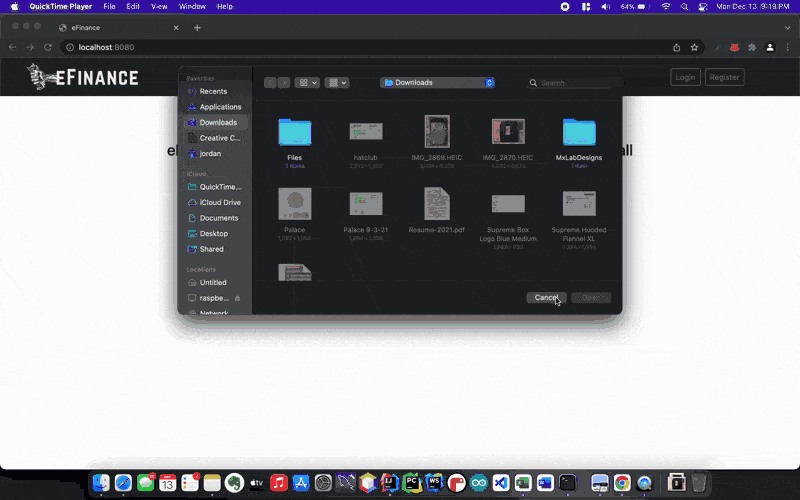Open the volume control in menu bar
The height and width of the screenshot is (500, 800).
click(606, 7)
